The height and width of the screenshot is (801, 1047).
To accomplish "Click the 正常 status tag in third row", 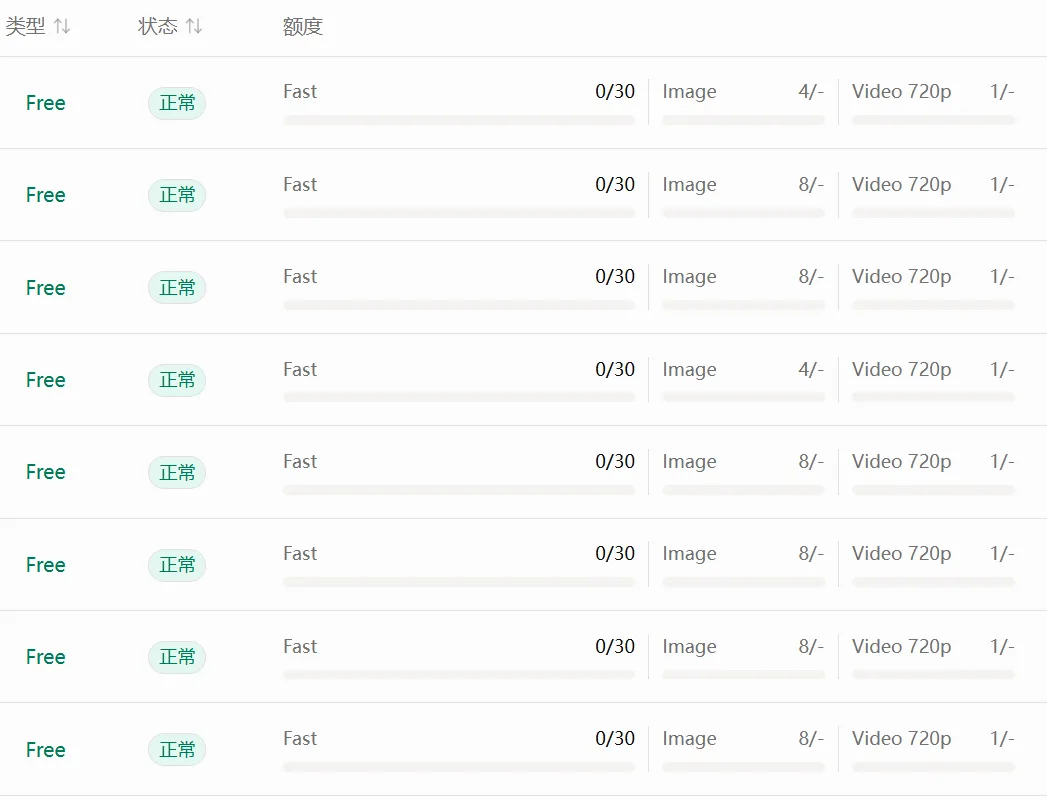I will point(177,288).
